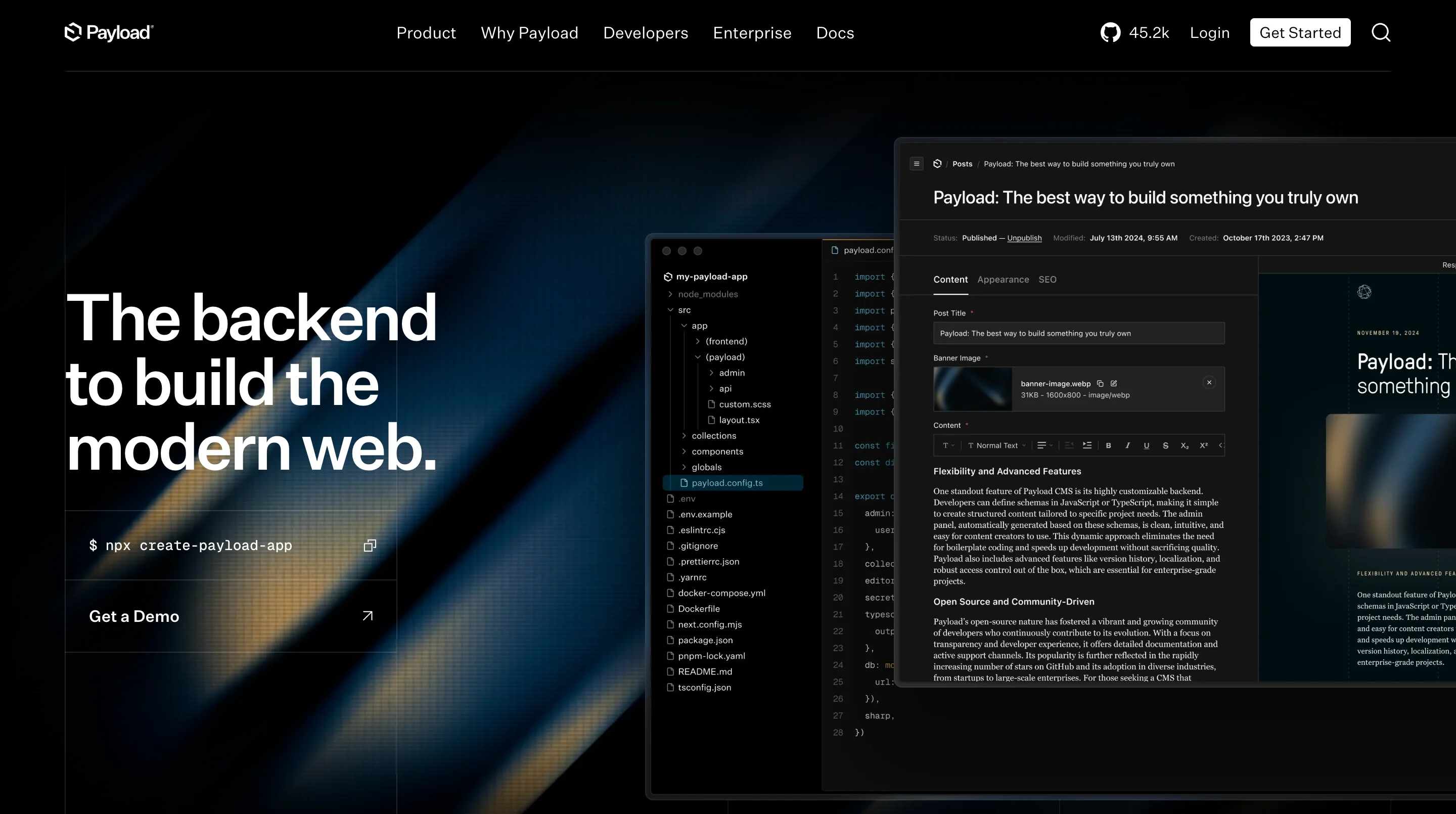1456x814 pixels.
Task: Collapse the app folder
Action: (x=684, y=326)
